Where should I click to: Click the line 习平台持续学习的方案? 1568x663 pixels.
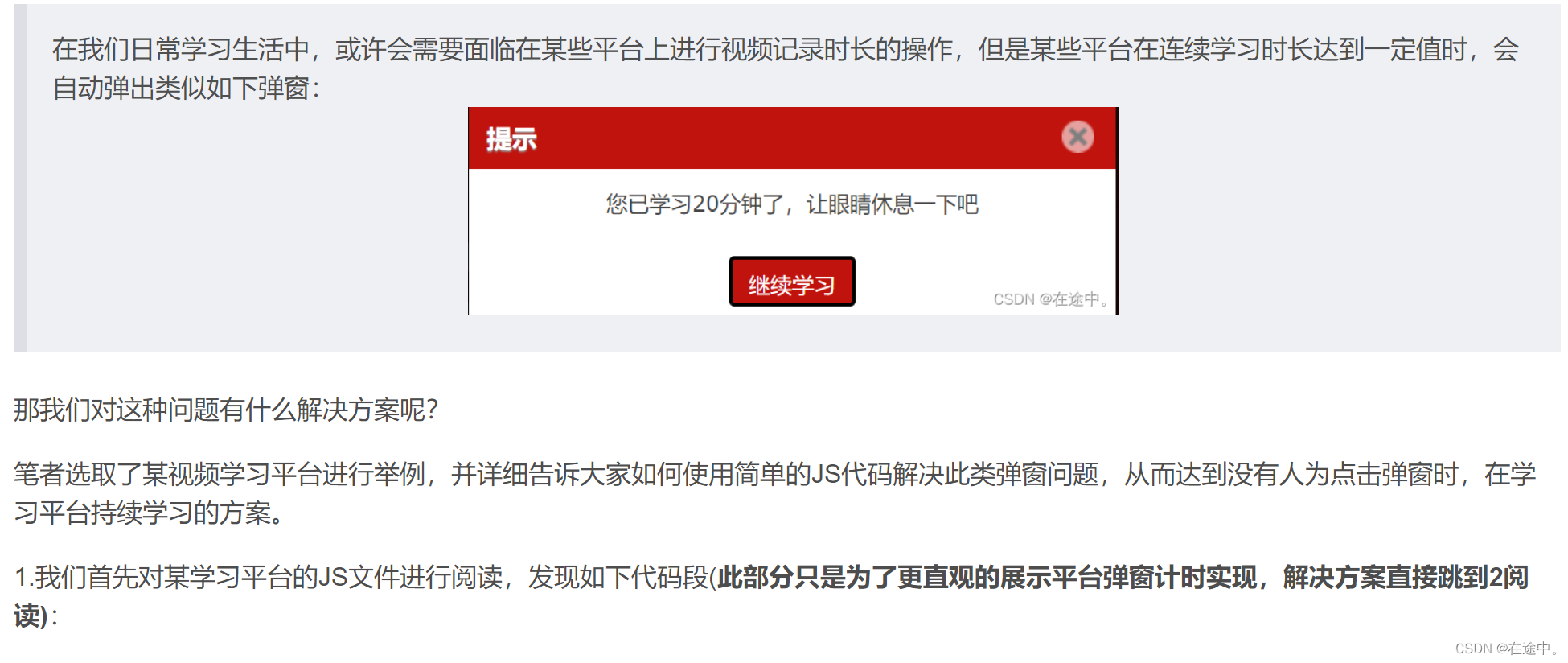(150, 513)
